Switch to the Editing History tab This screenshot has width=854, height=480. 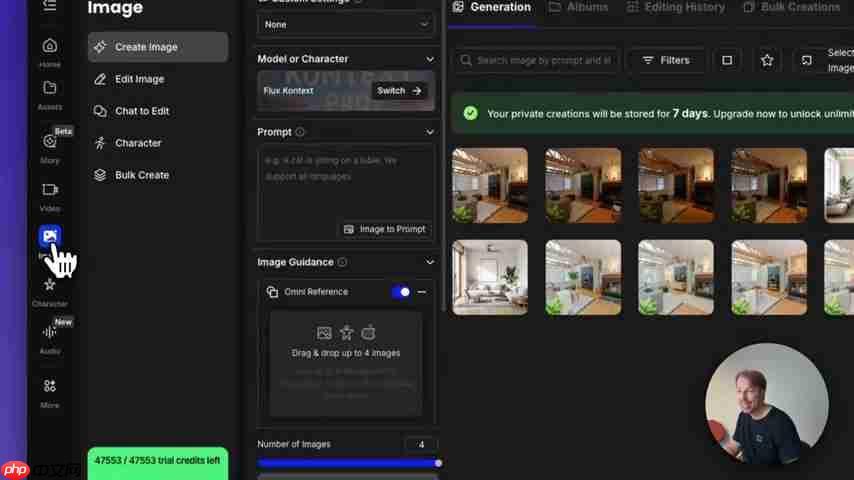click(676, 8)
